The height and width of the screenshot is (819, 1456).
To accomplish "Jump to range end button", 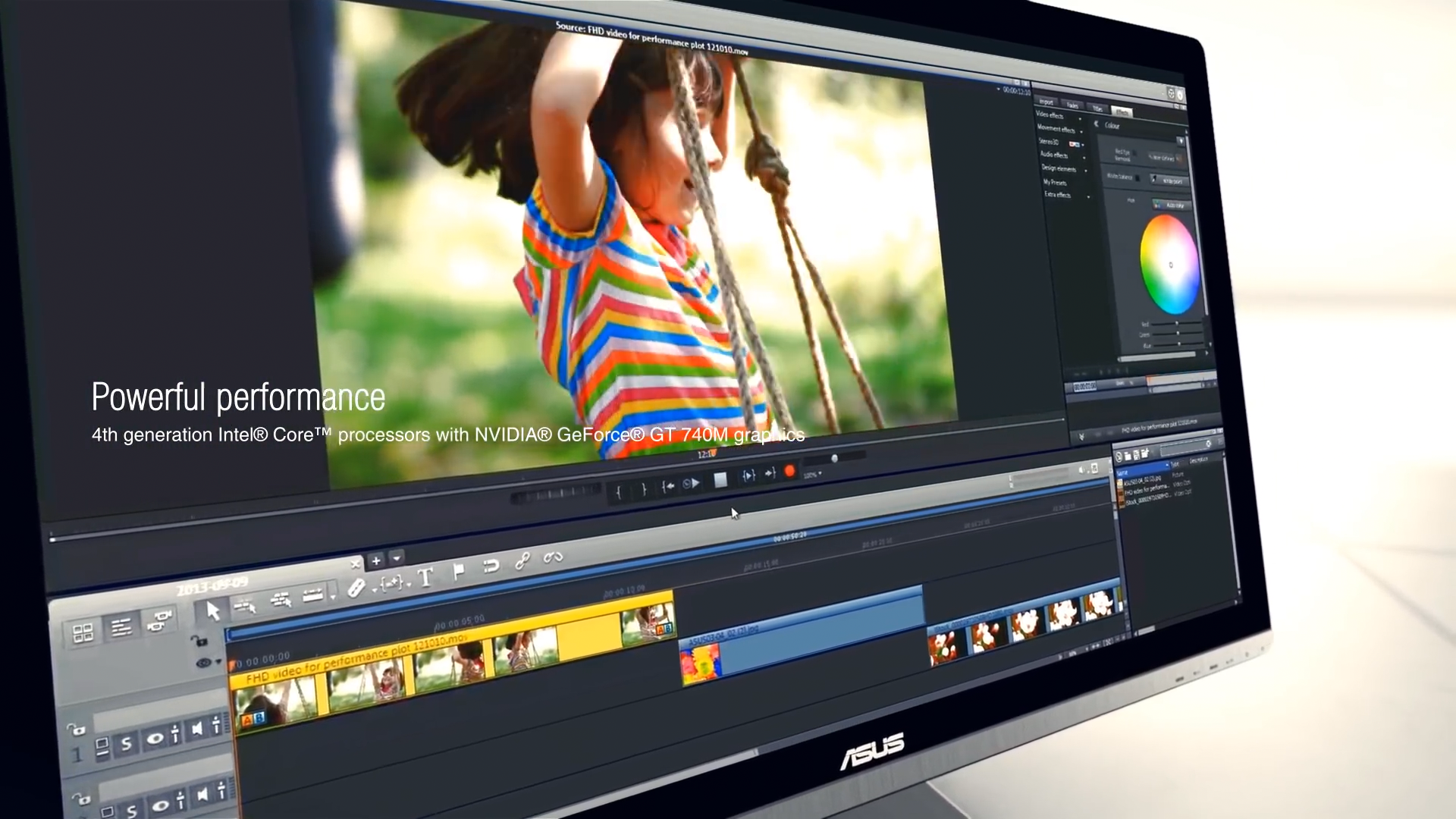I will pos(770,473).
